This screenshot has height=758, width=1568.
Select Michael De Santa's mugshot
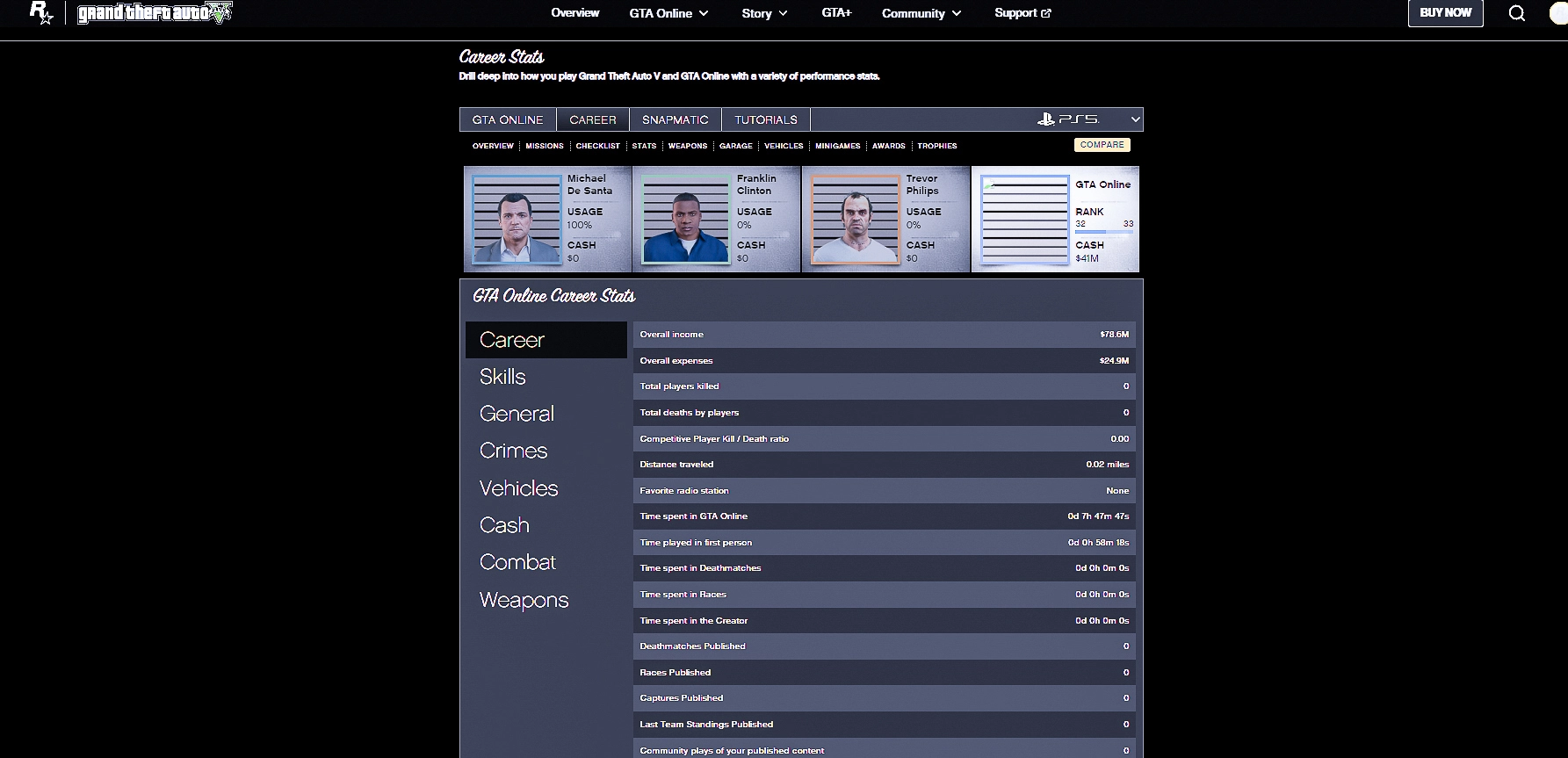coord(517,219)
